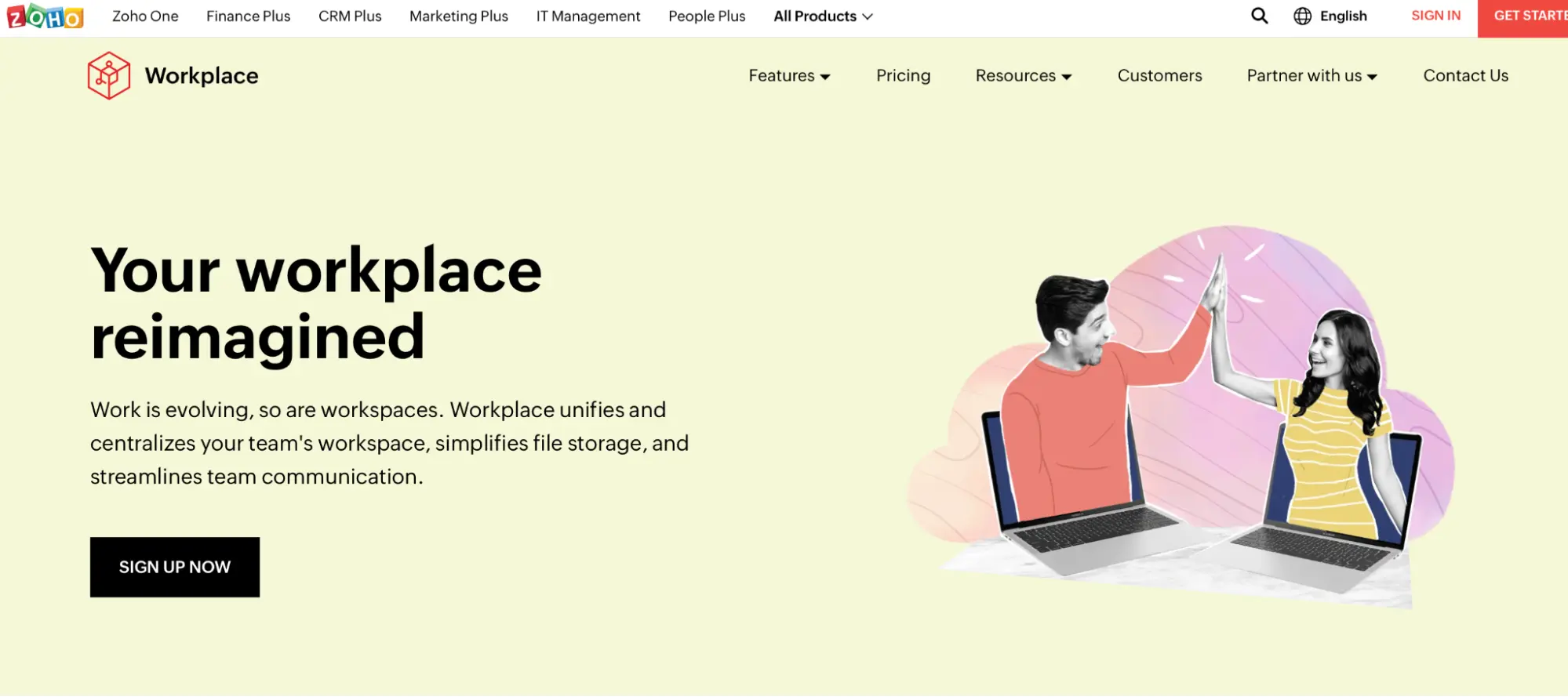Open search with the magnifying glass icon
Image resolution: width=1568 pixels, height=697 pixels.
tap(1259, 16)
